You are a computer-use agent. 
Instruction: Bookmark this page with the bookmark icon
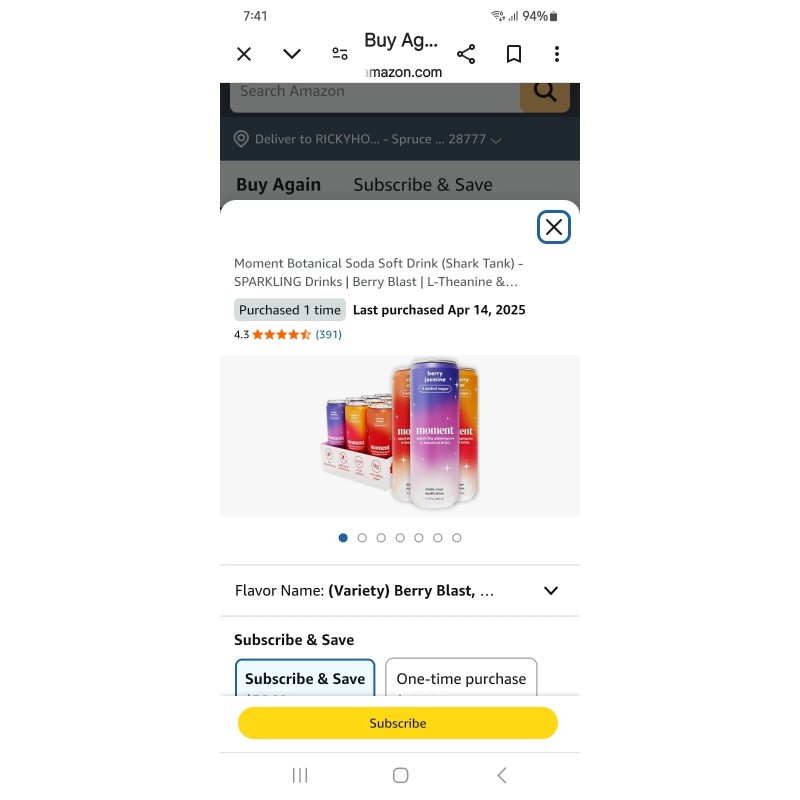tap(514, 54)
